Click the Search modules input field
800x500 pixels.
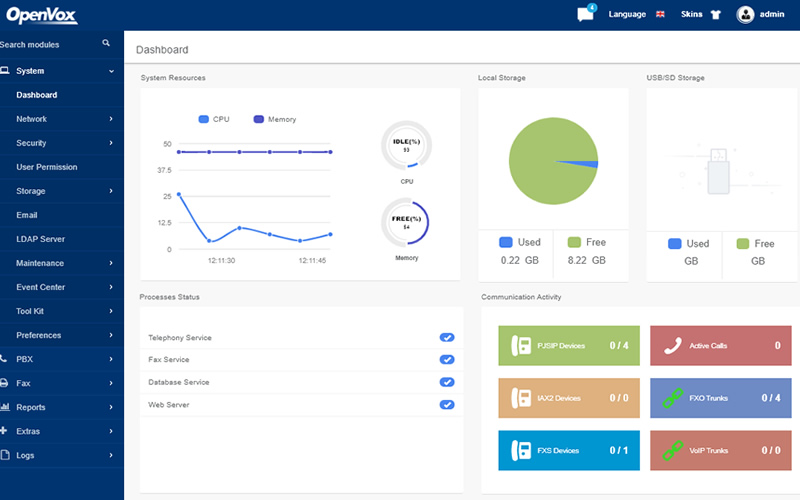[x=48, y=44]
